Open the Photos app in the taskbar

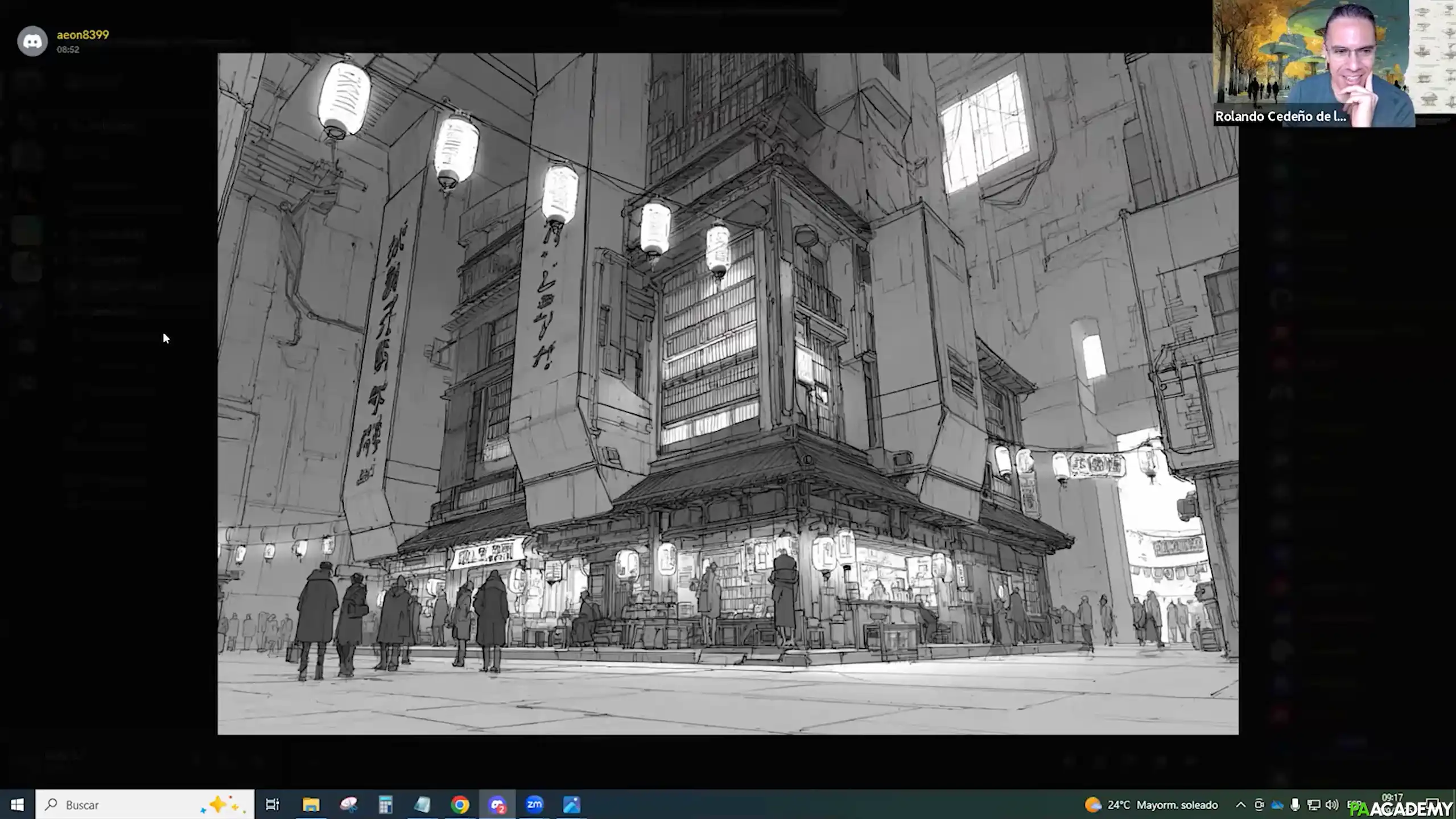pos(571,805)
